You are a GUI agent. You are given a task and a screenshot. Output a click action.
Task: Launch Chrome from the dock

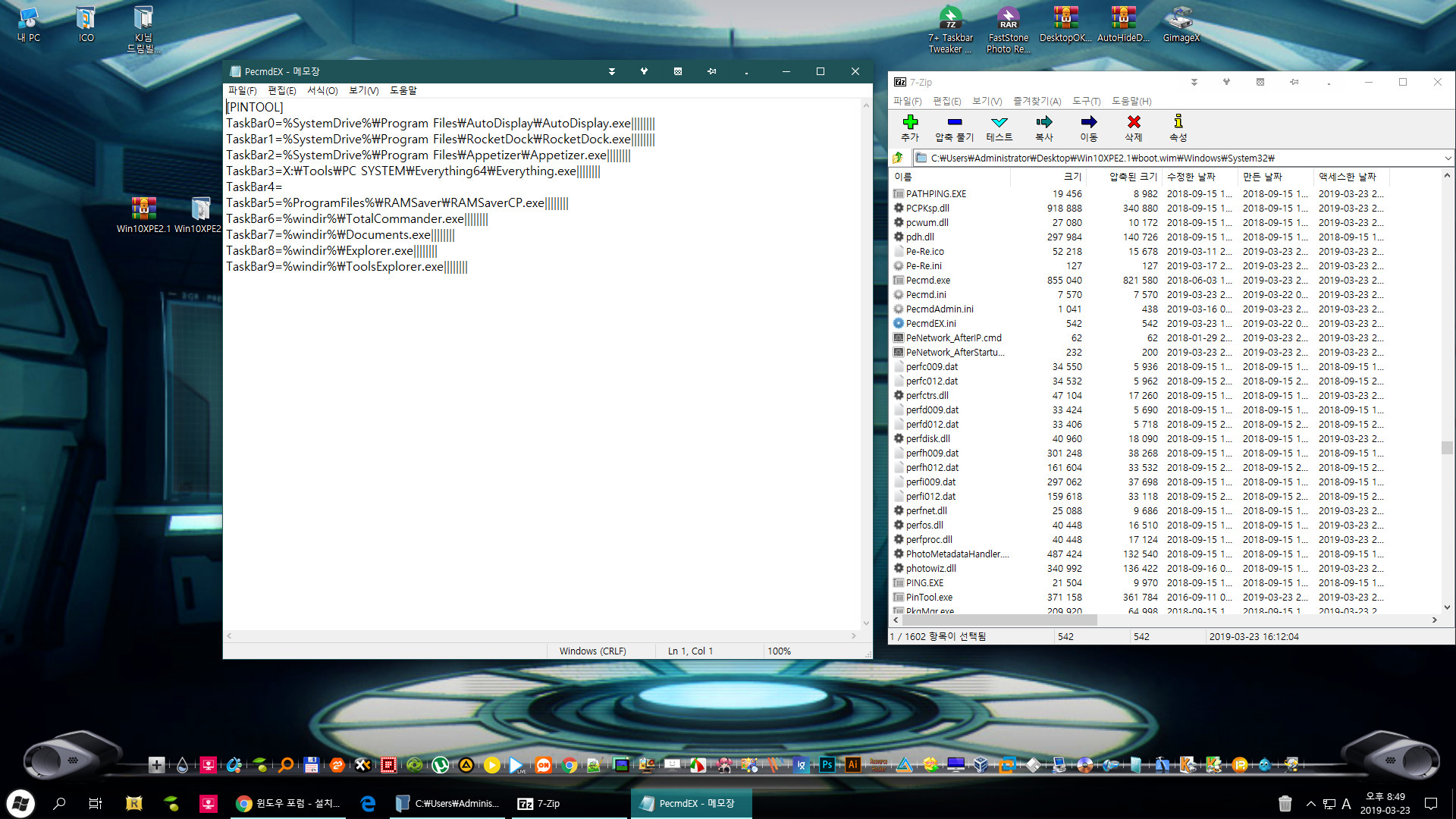(570, 765)
